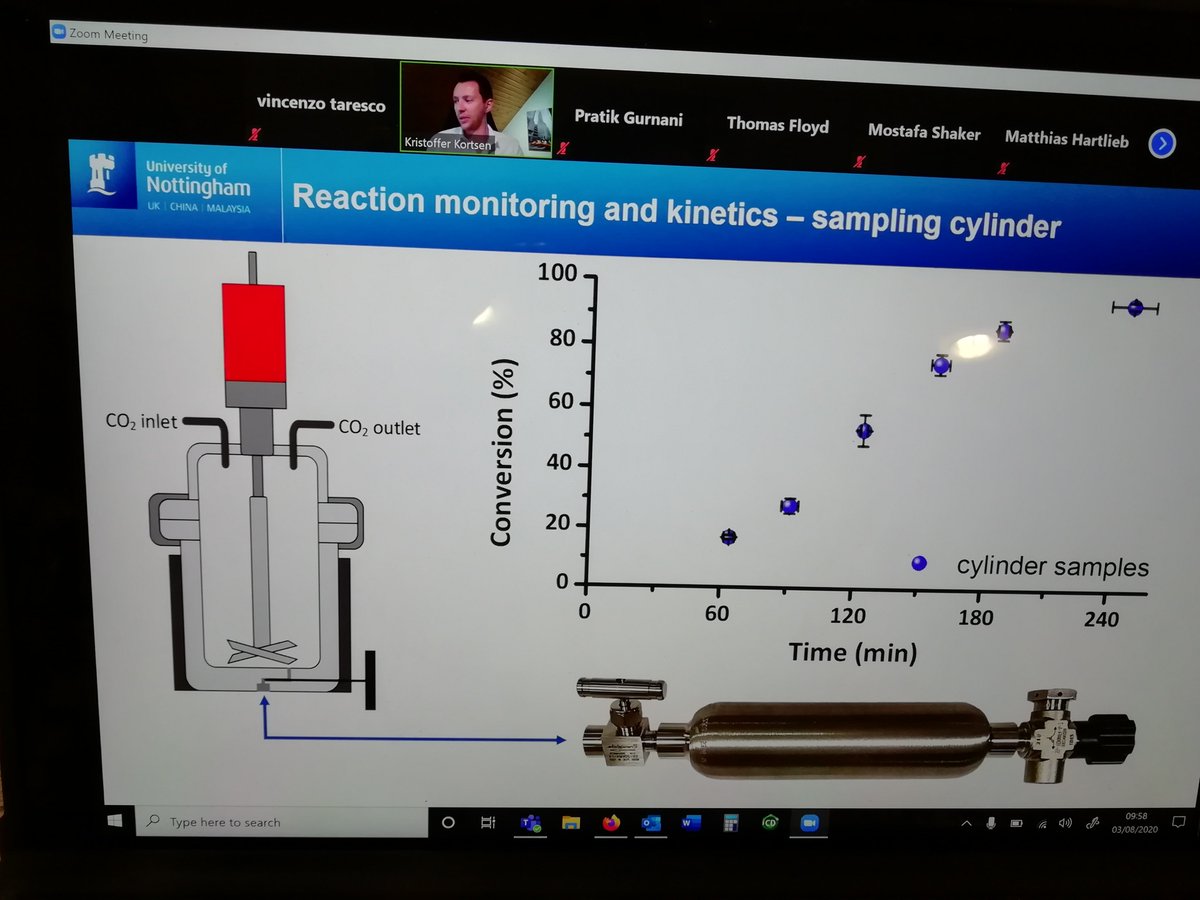Select participant vincenzo taresco
This screenshot has width=1200, height=900.
pyautogui.click(x=321, y=103)
